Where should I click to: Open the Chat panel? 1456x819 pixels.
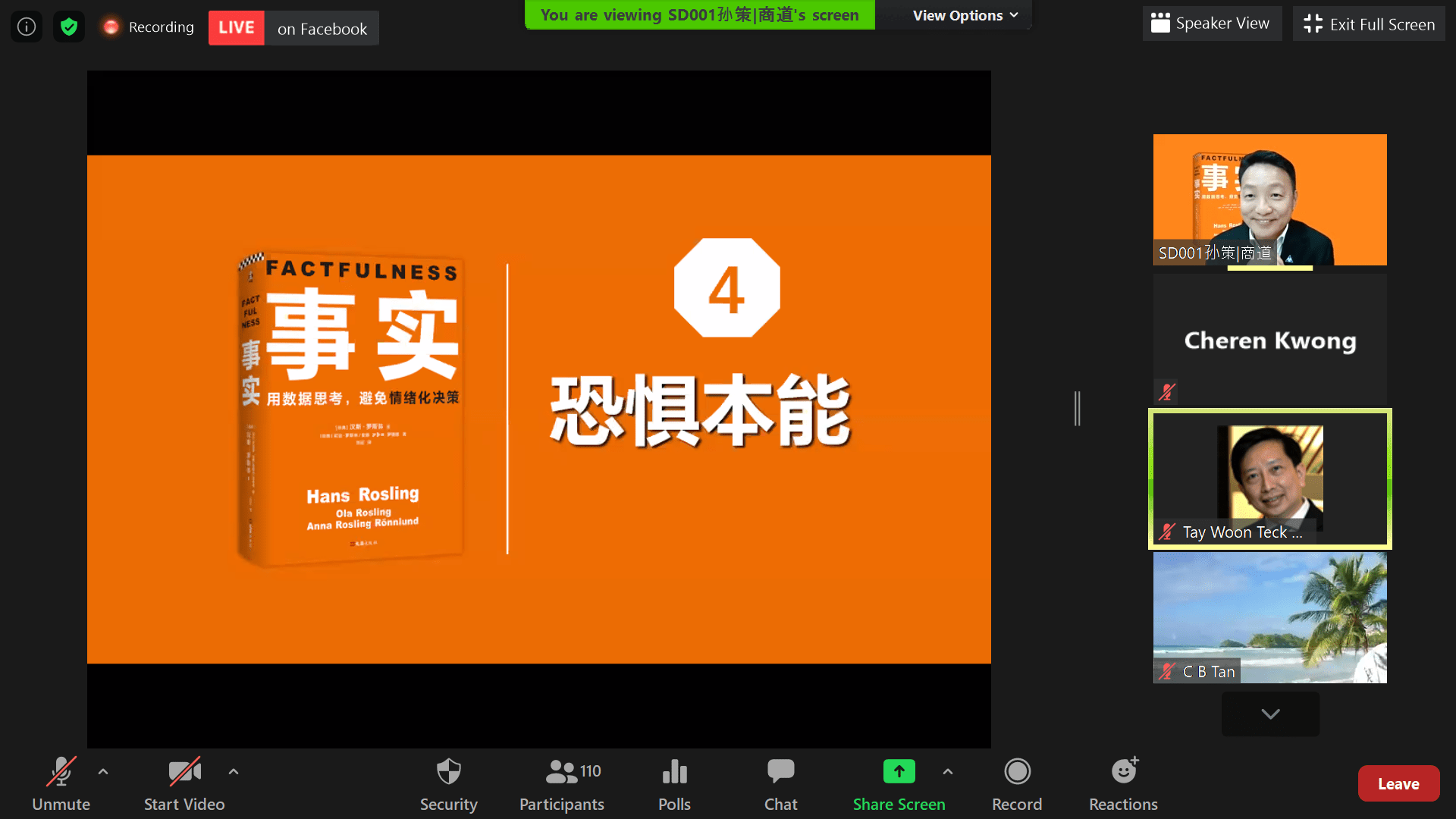pos(780,784)
